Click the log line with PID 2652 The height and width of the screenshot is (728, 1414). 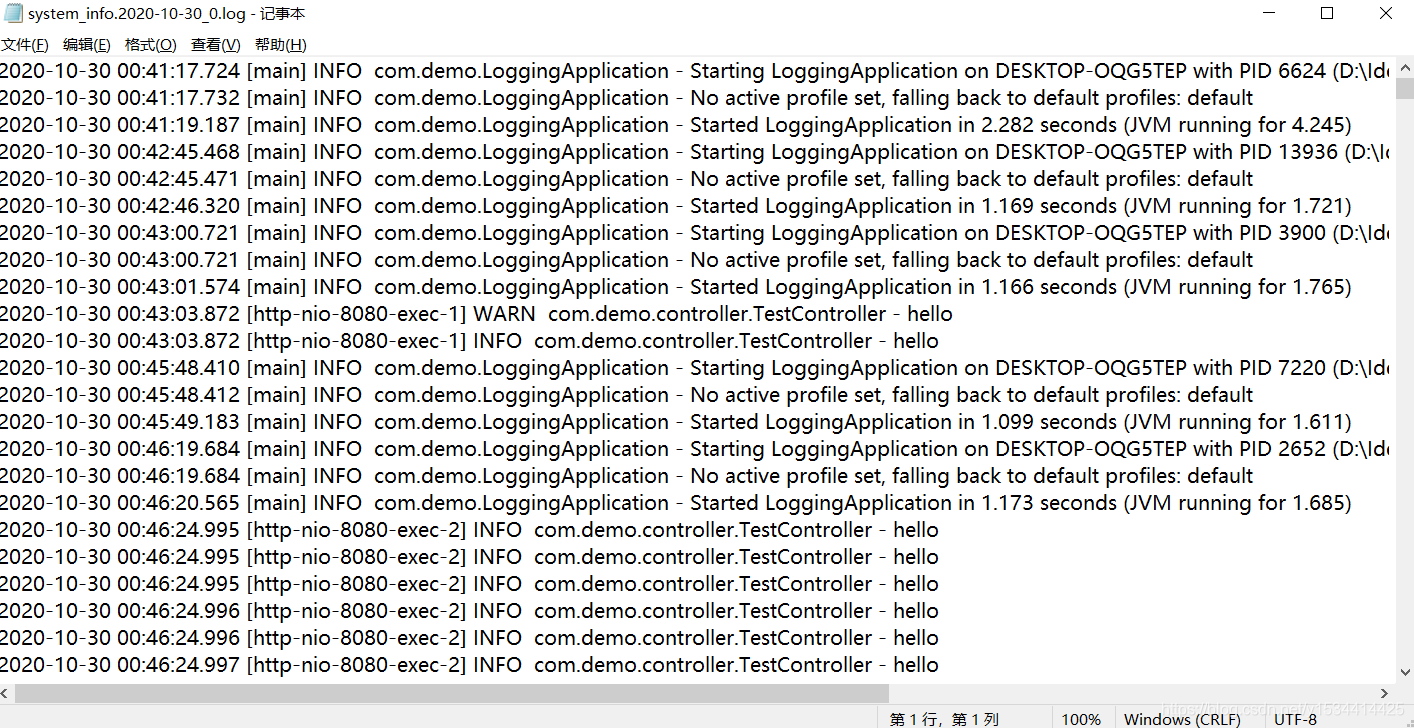pyautogui.click(x=695, y=449)
